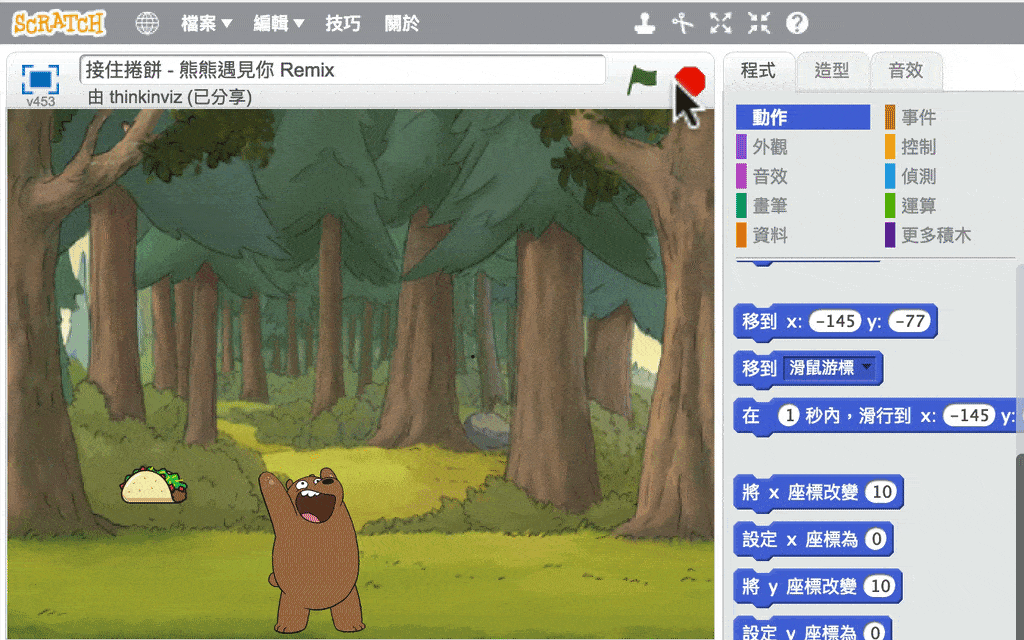This screenshot has width=1024, height=640.
Task: Switch to the 音效 sounds tab
Action: pyautogui.click(x=906, y=71)
